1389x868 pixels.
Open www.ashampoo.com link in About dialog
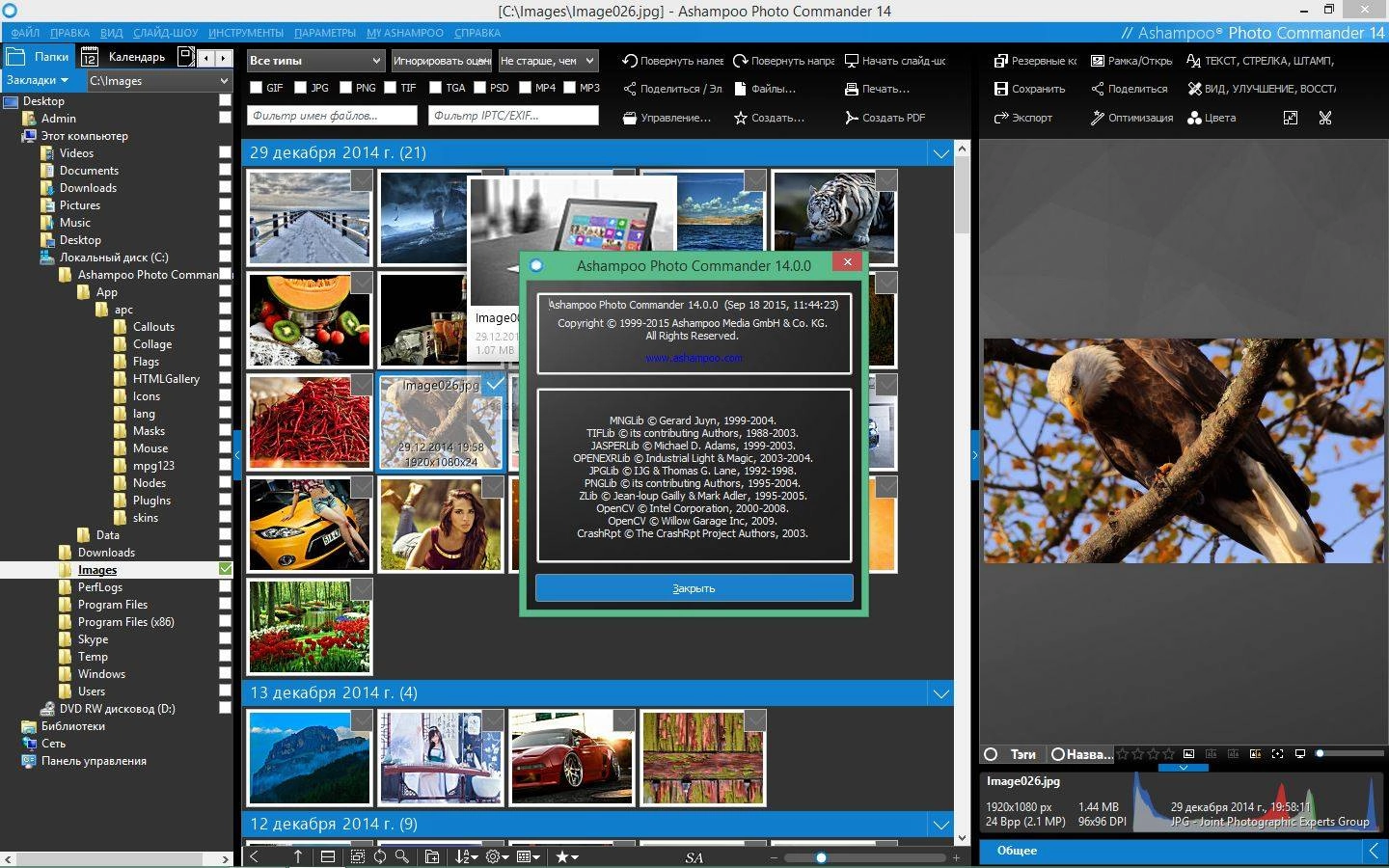[x=694, y=358]
